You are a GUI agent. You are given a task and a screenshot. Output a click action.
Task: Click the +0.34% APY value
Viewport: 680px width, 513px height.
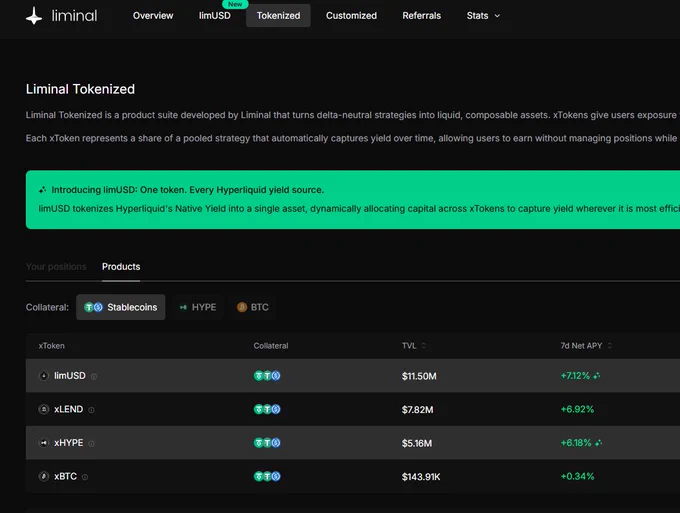coord(577,476)
